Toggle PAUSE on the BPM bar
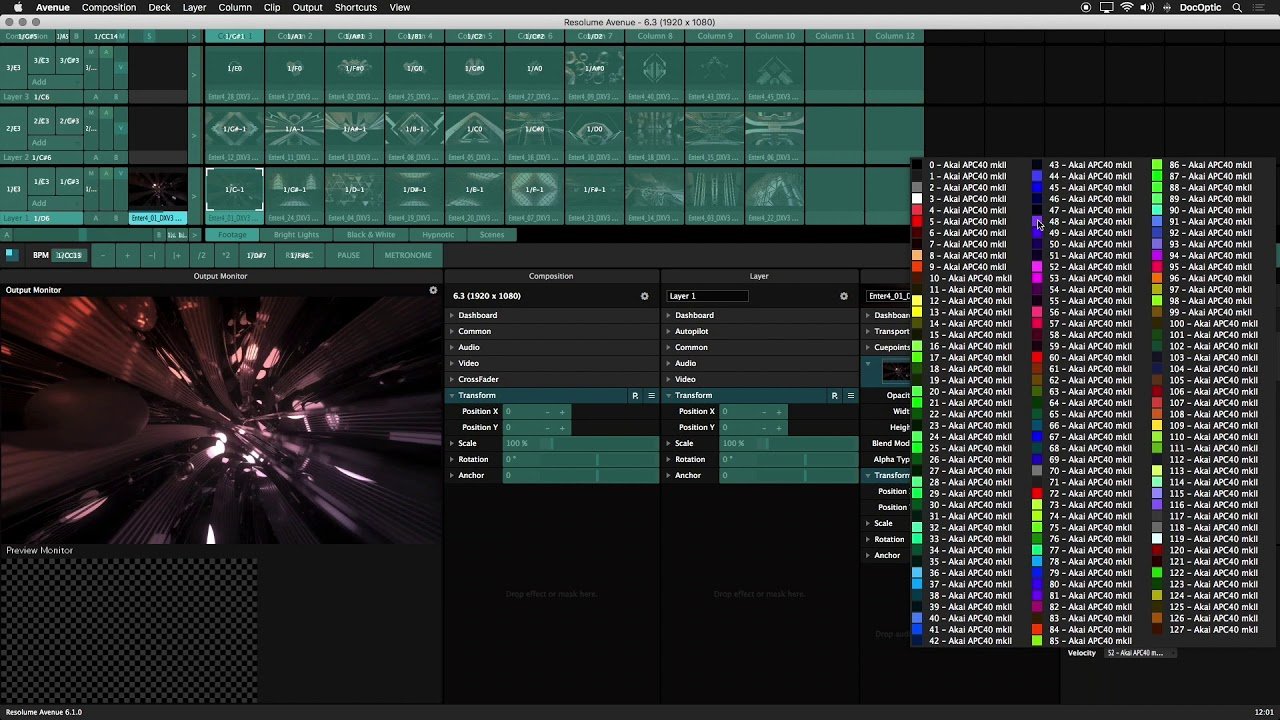 [348, 255]
